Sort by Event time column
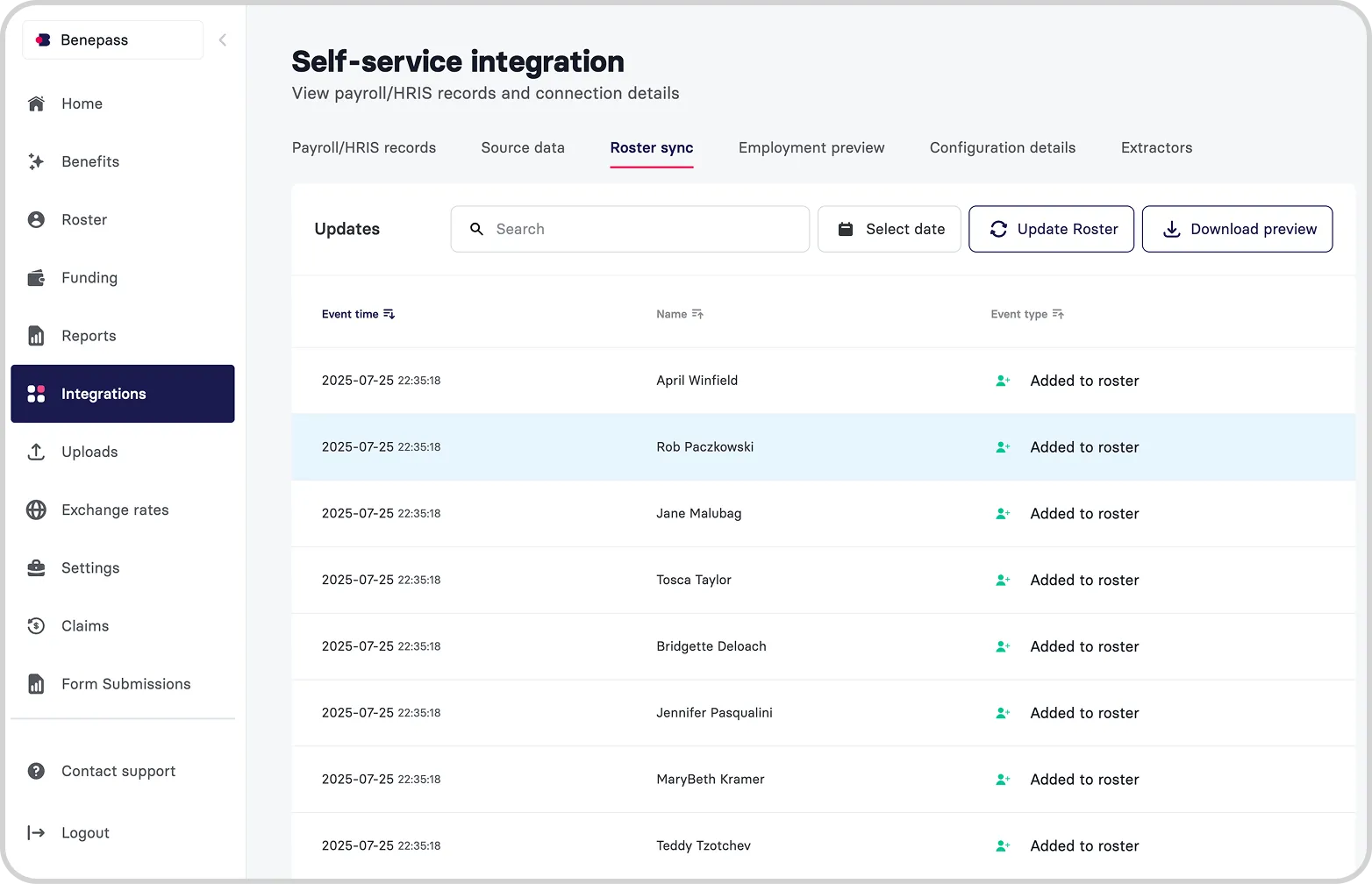 389,314
